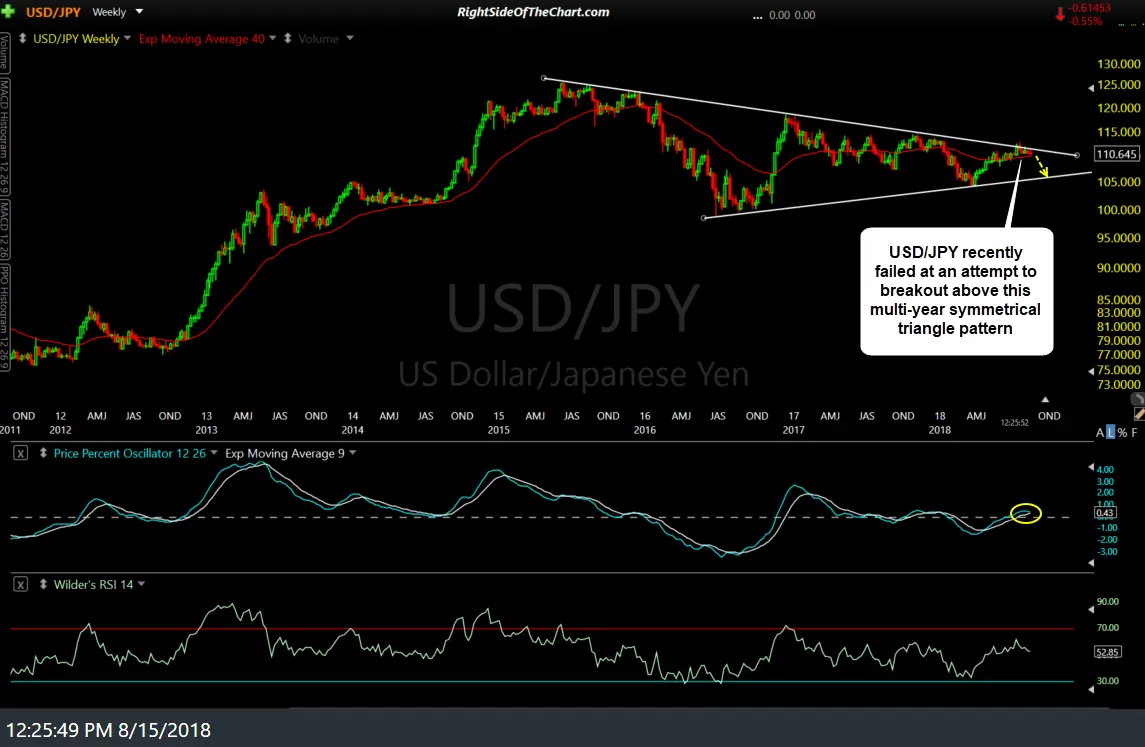The width and height of the screenshot is (1145, 747).
Task: Click the 70.00 RSI axis label
Action: [x=1108, y=628]
